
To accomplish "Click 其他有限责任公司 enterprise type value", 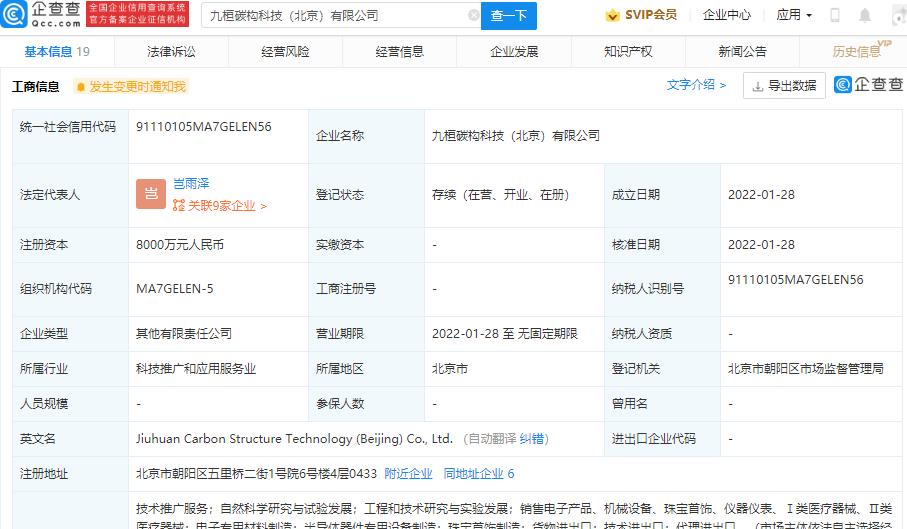I will pyautogui.click(x=184, y=334).
